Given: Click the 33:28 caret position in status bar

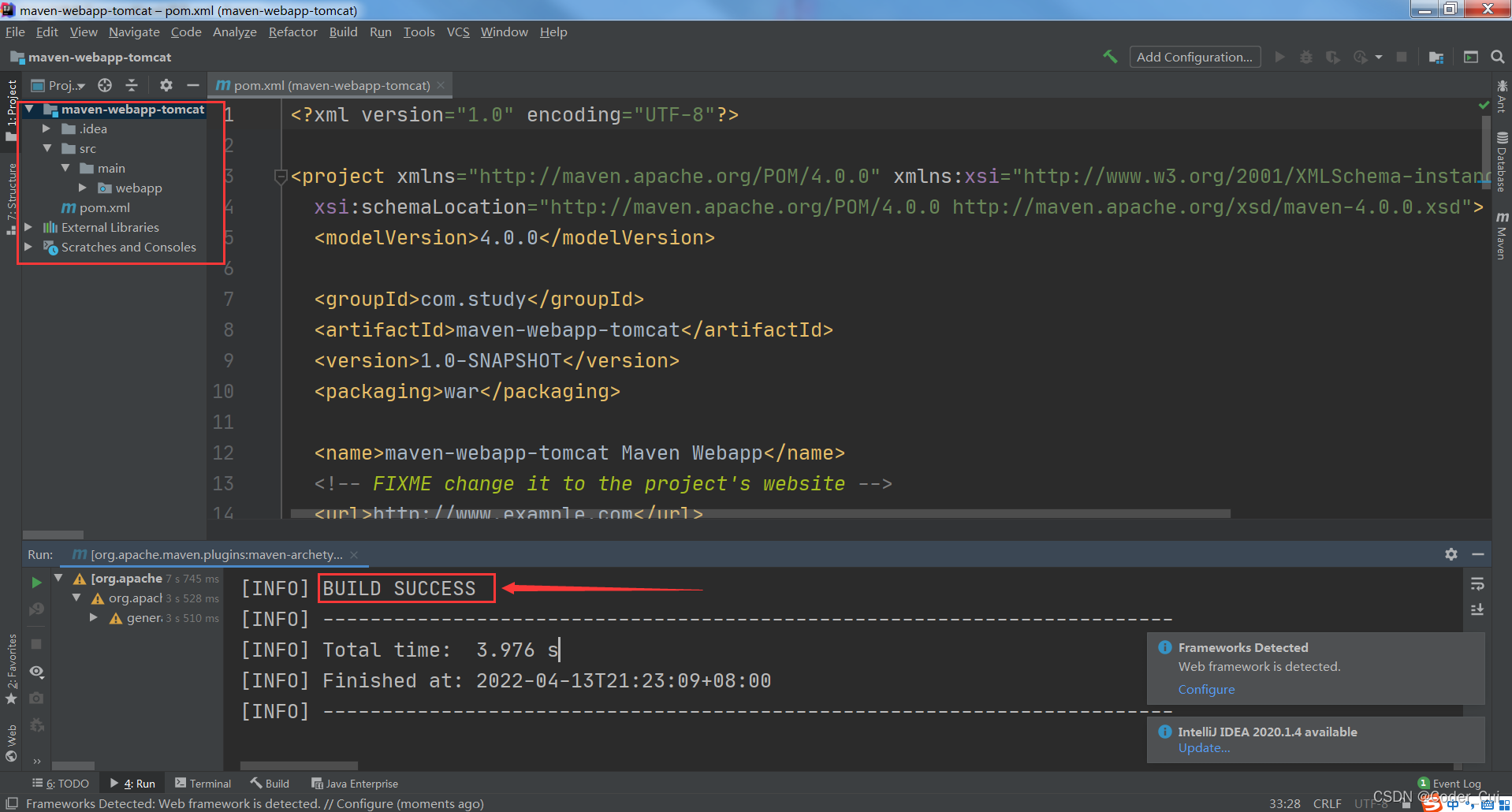Looking at the screenshot, I should (1284, 803).
